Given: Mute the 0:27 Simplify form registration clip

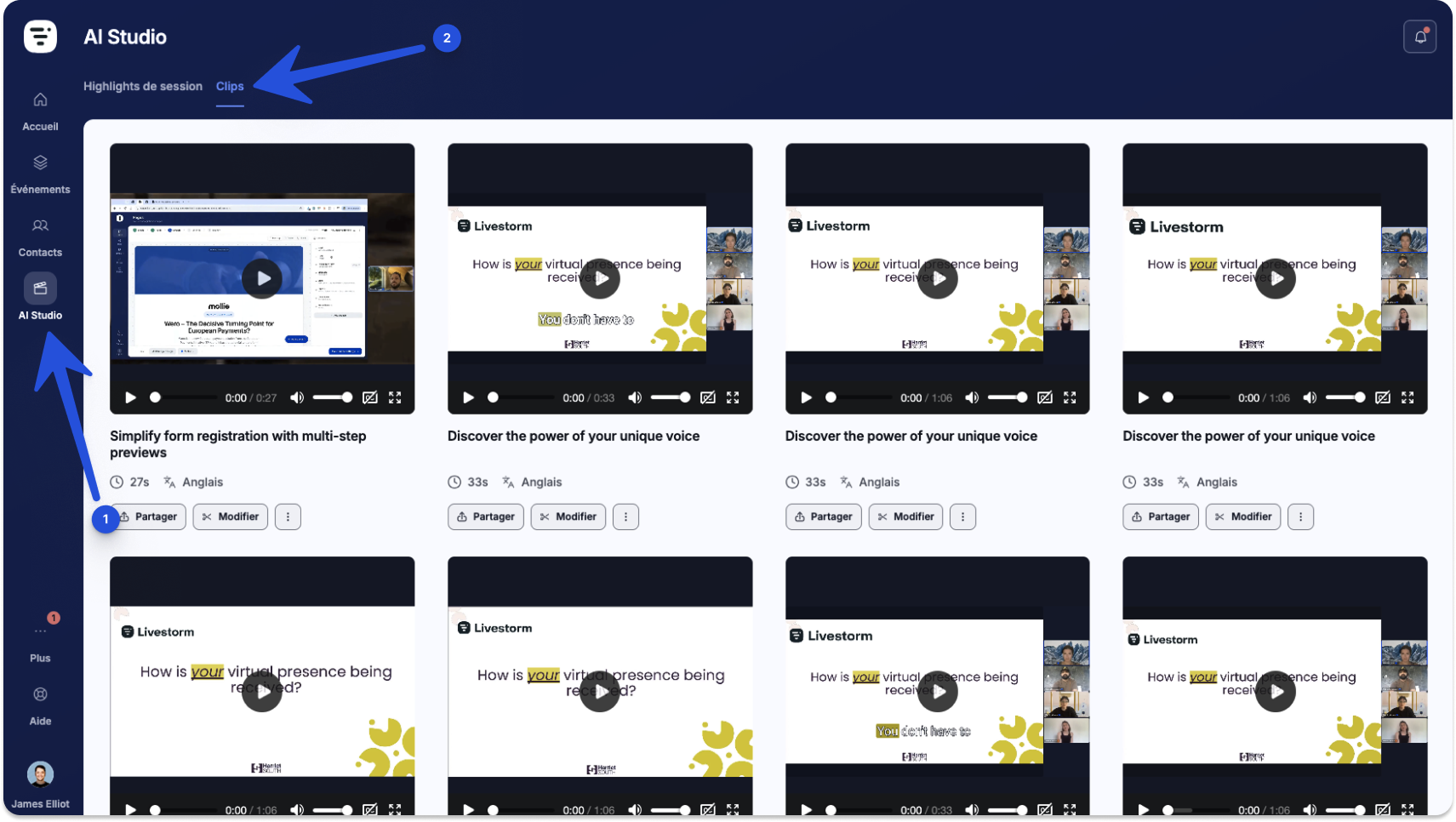Looking at the screenshot, I should click(297, 397).
